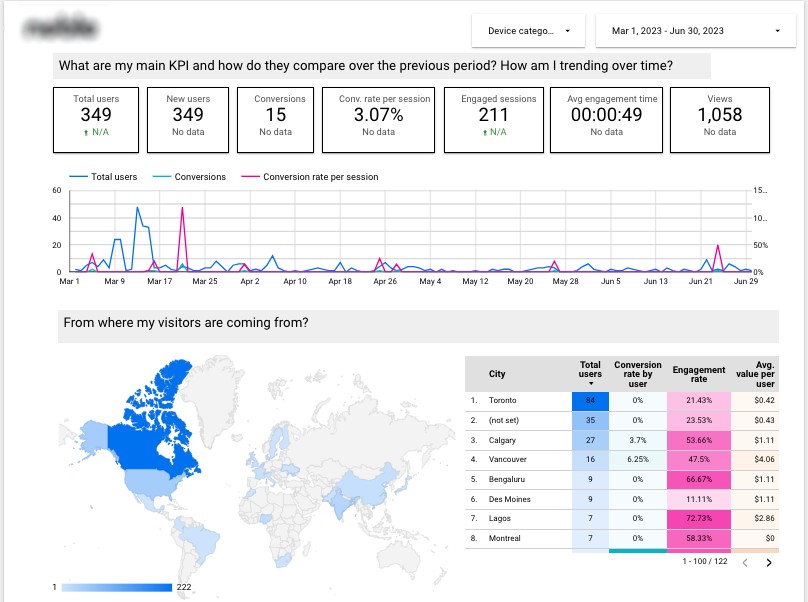Go to next page of city table
The width and height of the screenshot is (808, 602).
coord(769,563)
